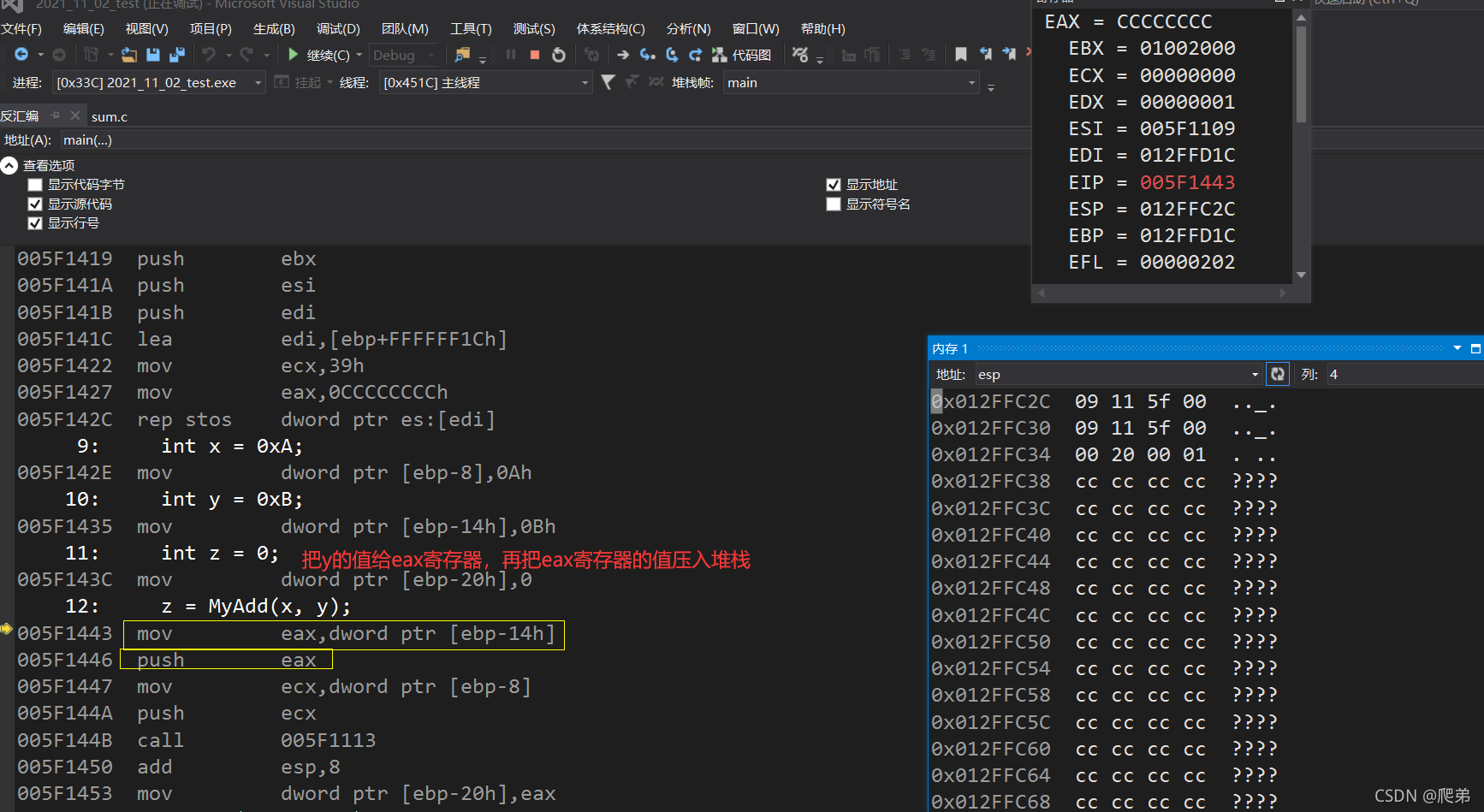Open the 文件(F) menu
The height and width of the screenshot is (812, 1484).
pos(21,28)
